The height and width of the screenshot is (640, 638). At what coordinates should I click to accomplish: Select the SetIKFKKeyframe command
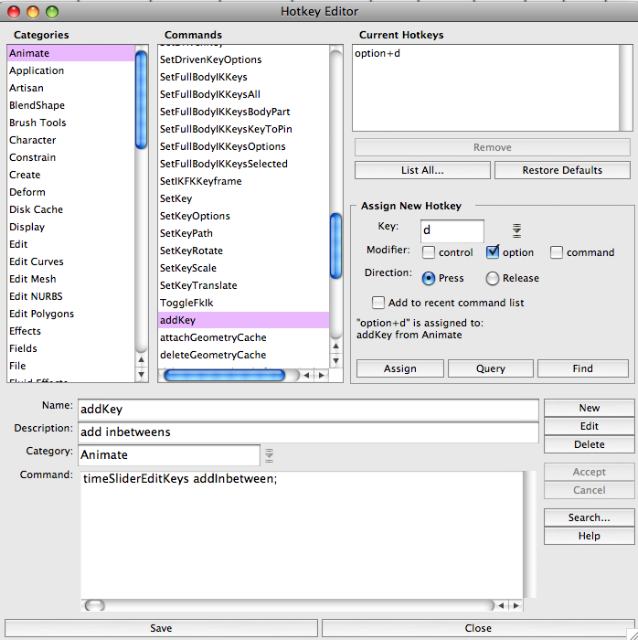[244, 181]
